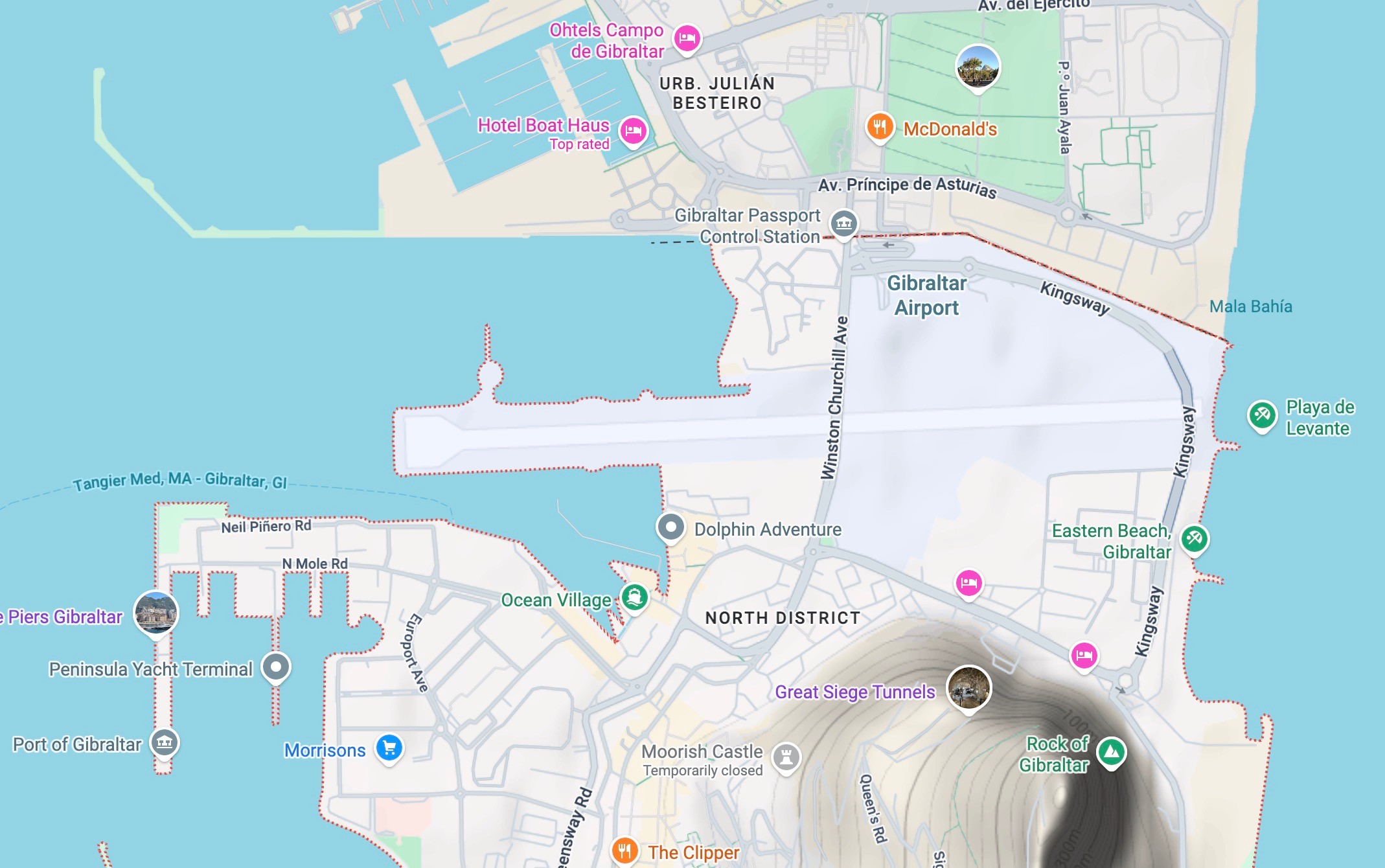The width and height of the screenshot is (1385, 868).
Task: Select the Dolphin Adventure location marker
Action: [671, 527]
